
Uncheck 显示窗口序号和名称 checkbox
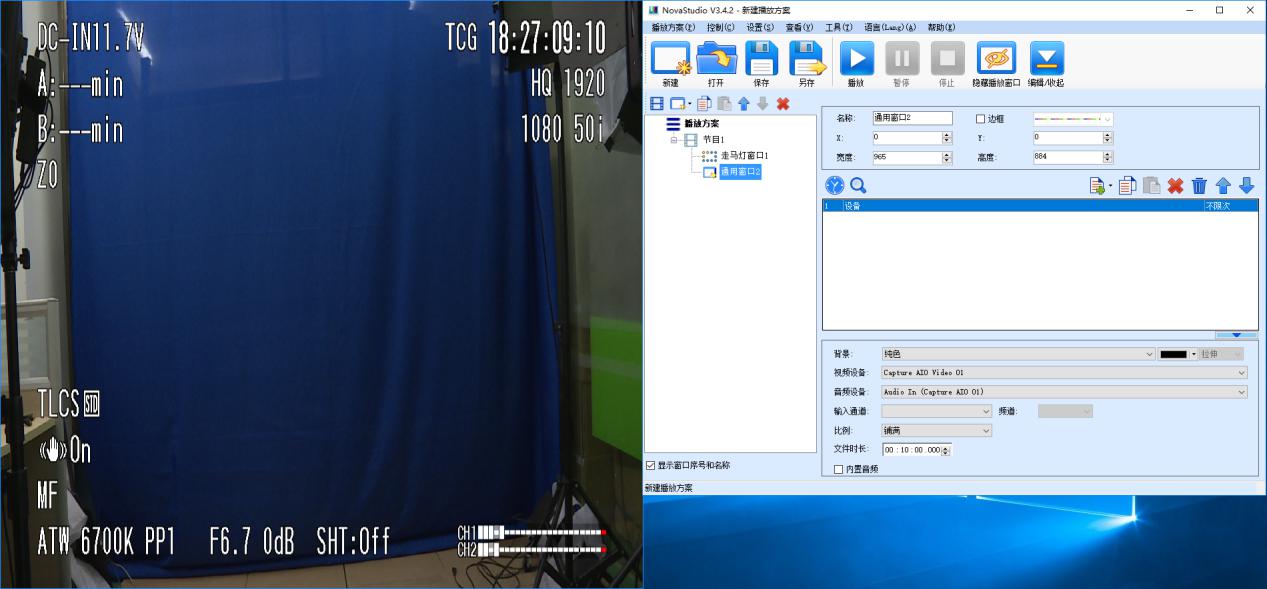pos(651,465)
